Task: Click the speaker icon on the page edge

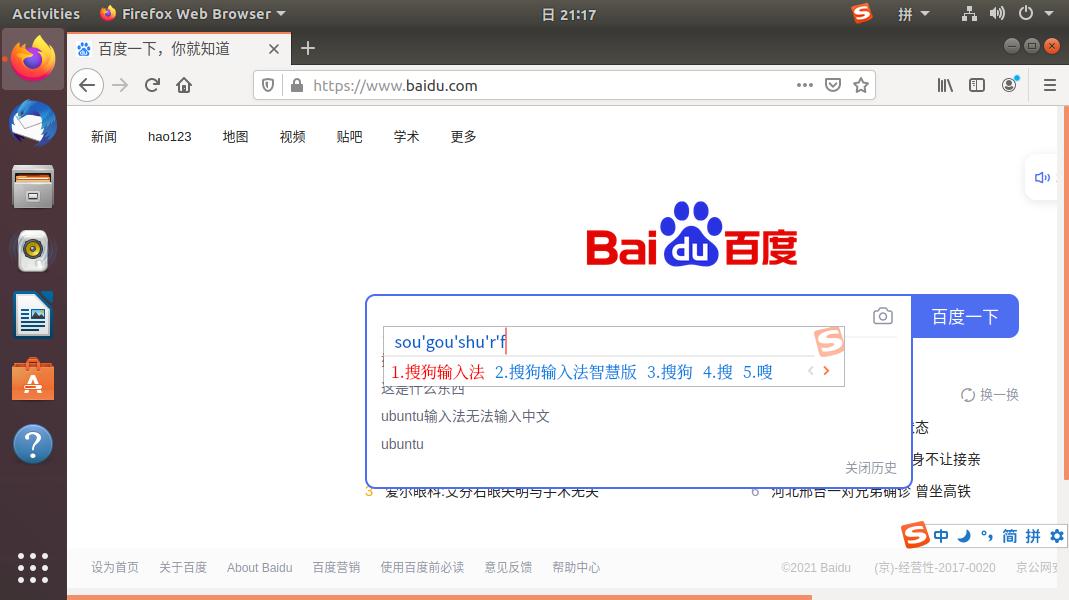Action: [x=1043, y=177]
